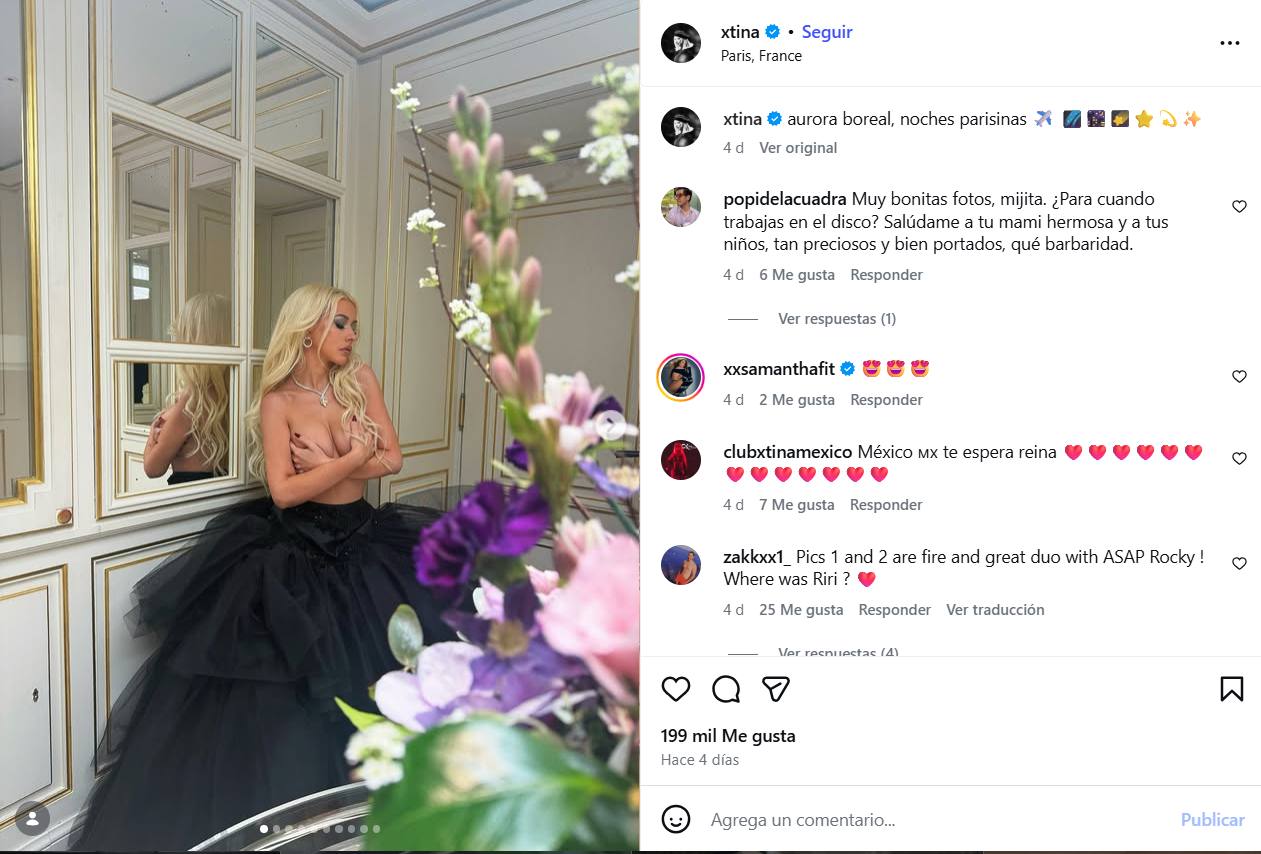1261x854 pixels.
Task: Click the tagged people icon on photo
Action: point(32,820)
